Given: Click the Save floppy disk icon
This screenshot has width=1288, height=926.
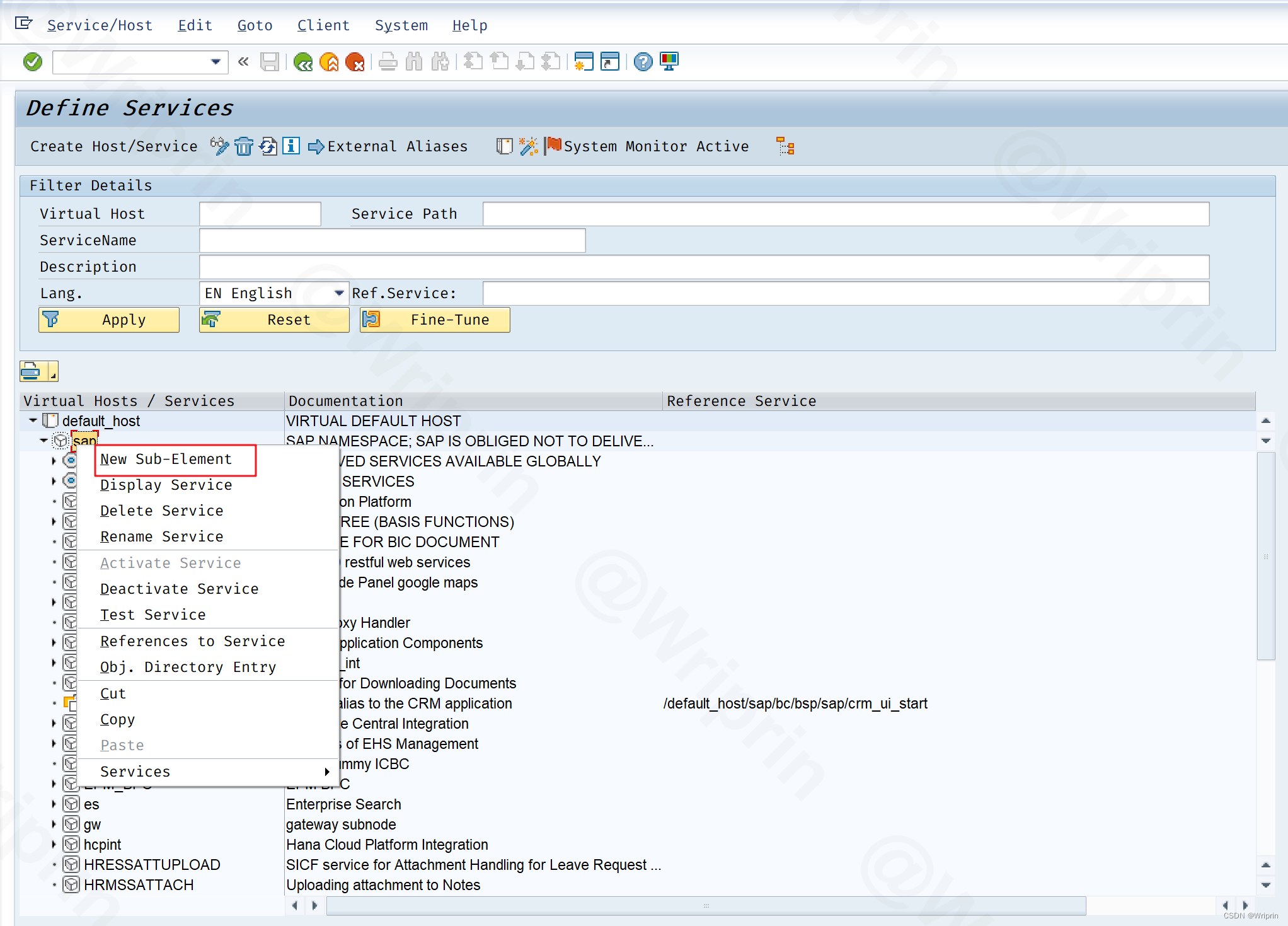Looking at the screenshot, I should point(270,62).
